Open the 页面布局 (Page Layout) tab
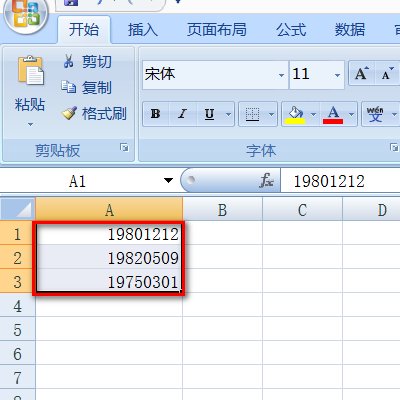 (x=217, y=30)
